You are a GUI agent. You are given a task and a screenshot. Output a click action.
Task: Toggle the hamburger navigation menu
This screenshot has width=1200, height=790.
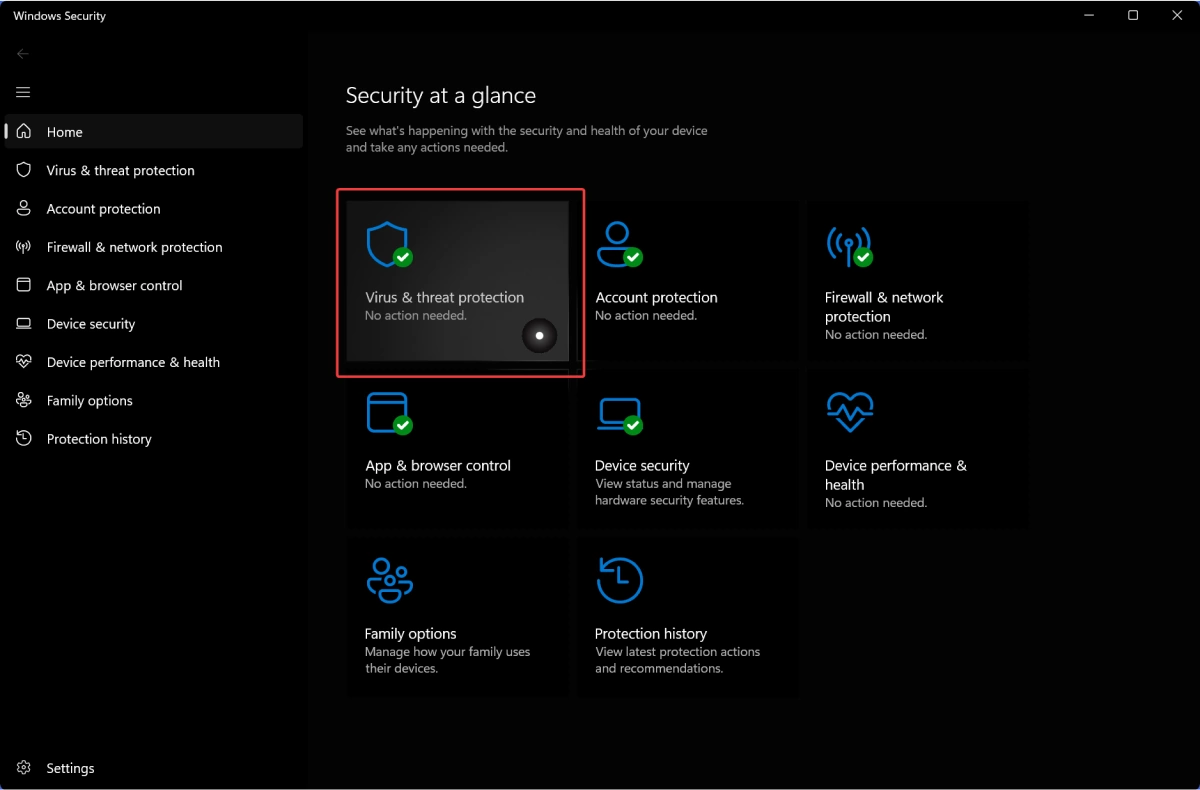point(23,92)
